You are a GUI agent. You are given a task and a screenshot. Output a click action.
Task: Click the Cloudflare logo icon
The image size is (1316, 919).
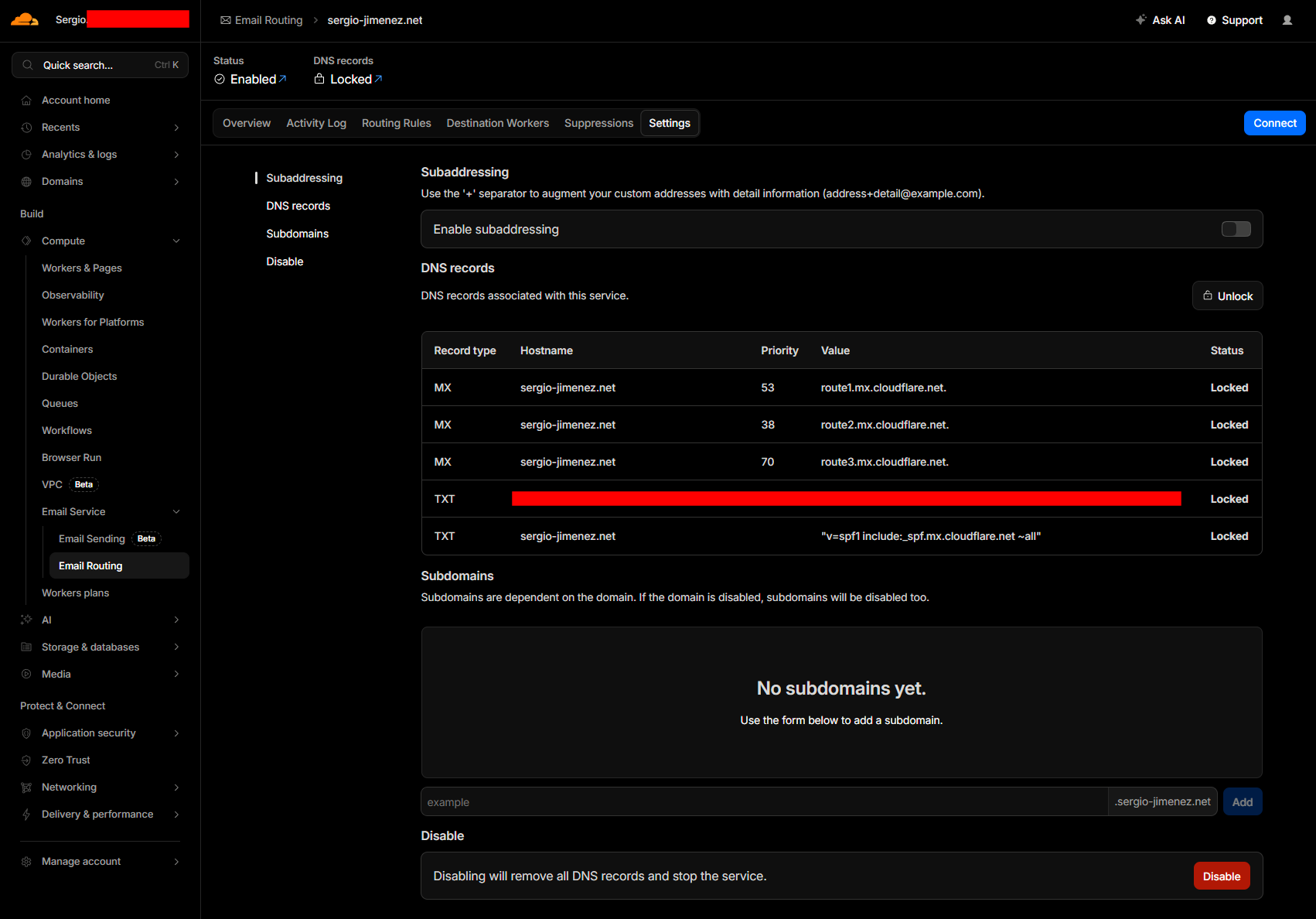25,20
